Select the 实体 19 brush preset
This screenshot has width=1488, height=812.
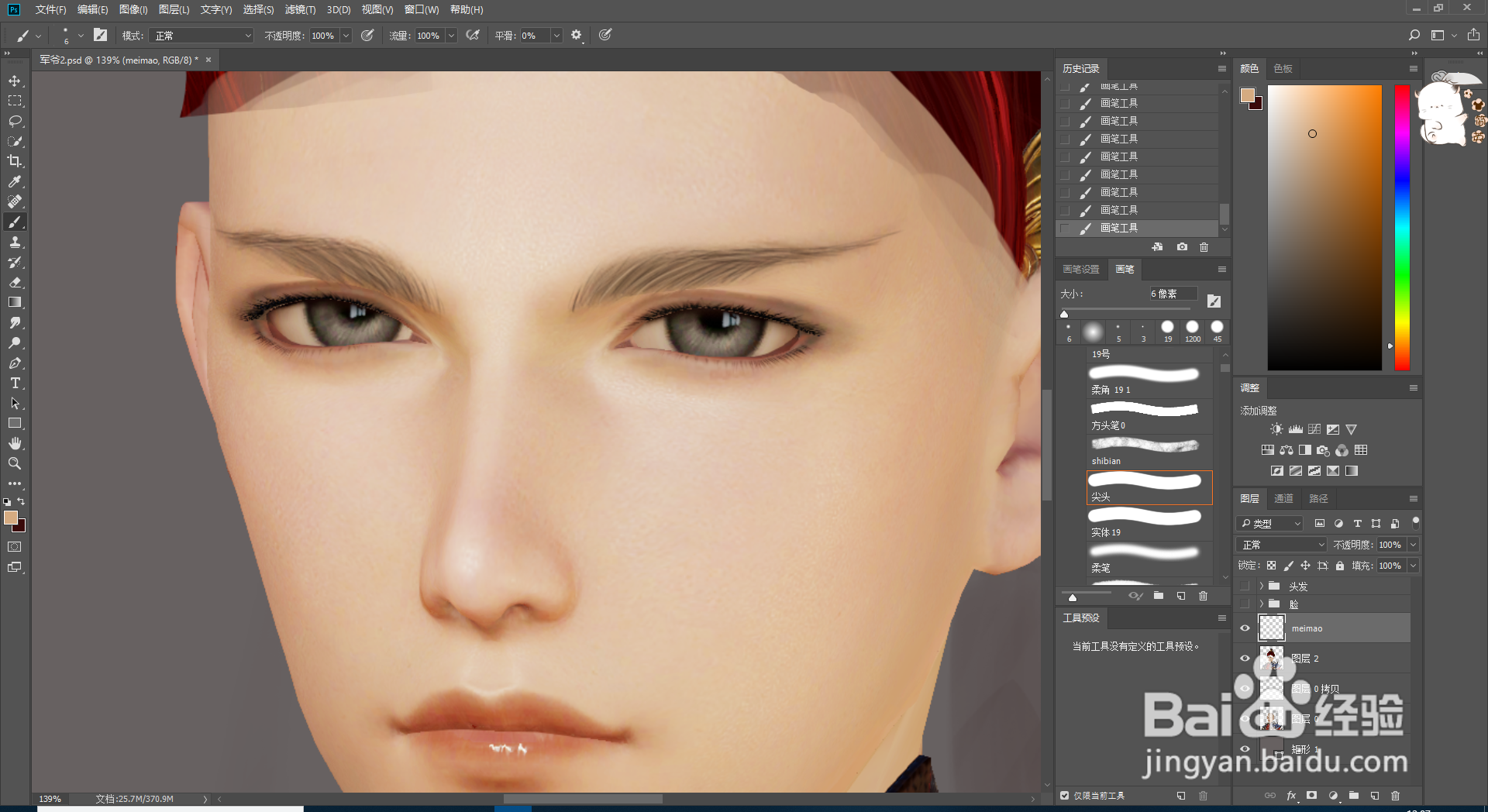pyautogui.click(x=1149, y=524)
